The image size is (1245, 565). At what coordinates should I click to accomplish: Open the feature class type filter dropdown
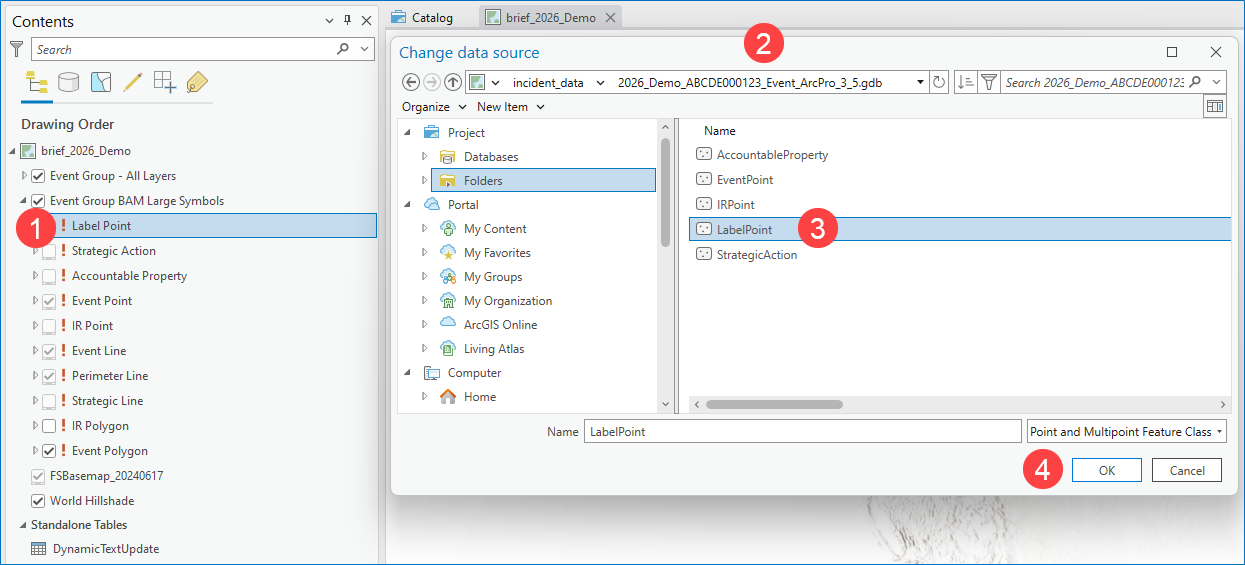1126,432
